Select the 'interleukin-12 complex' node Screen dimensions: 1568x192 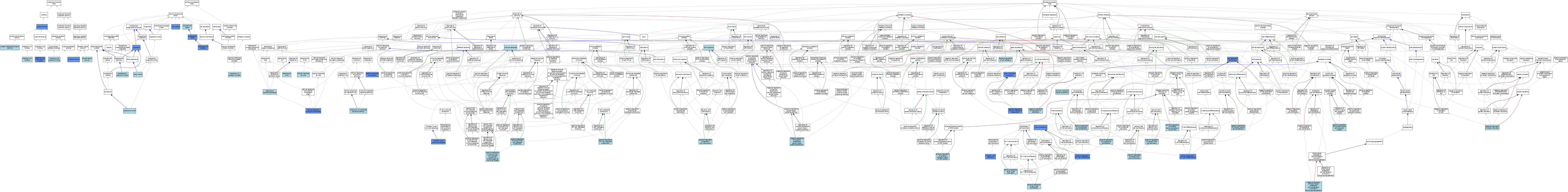coord(203,47)
